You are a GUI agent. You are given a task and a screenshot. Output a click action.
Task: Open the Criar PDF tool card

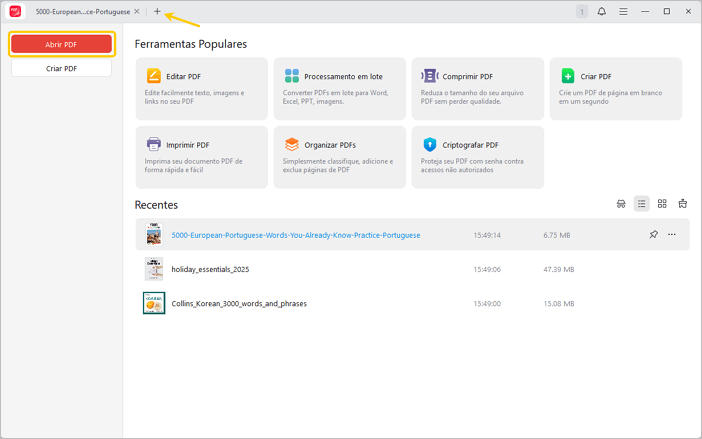[x=616, y=89]
